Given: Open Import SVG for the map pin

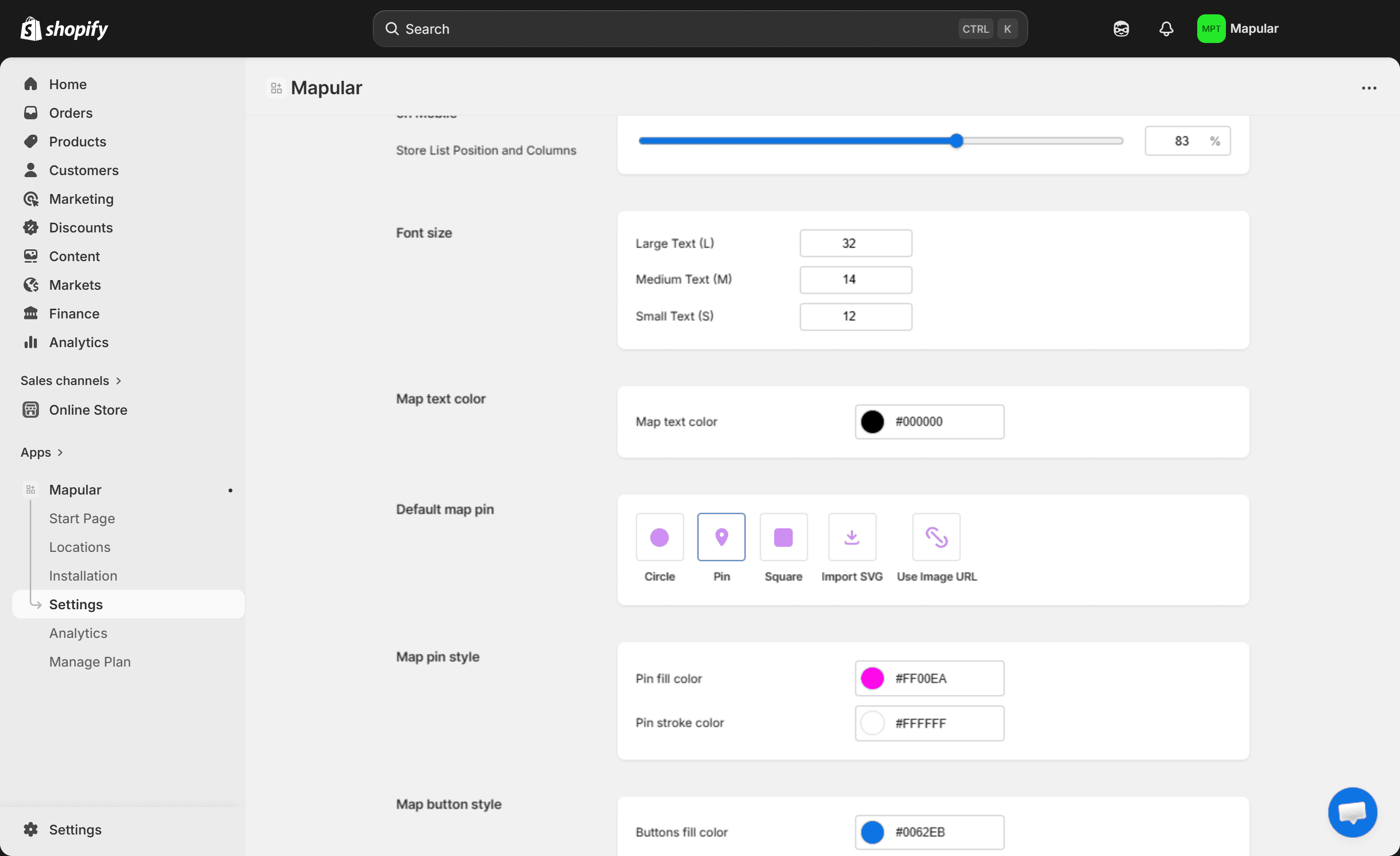Looking at the screenshot, I should pos(852,536).
